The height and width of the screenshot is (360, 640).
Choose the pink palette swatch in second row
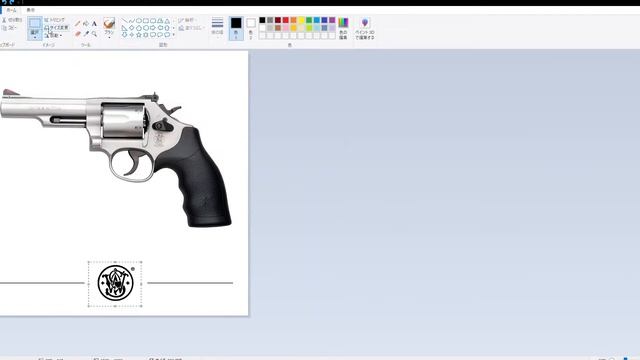[286, 28]
